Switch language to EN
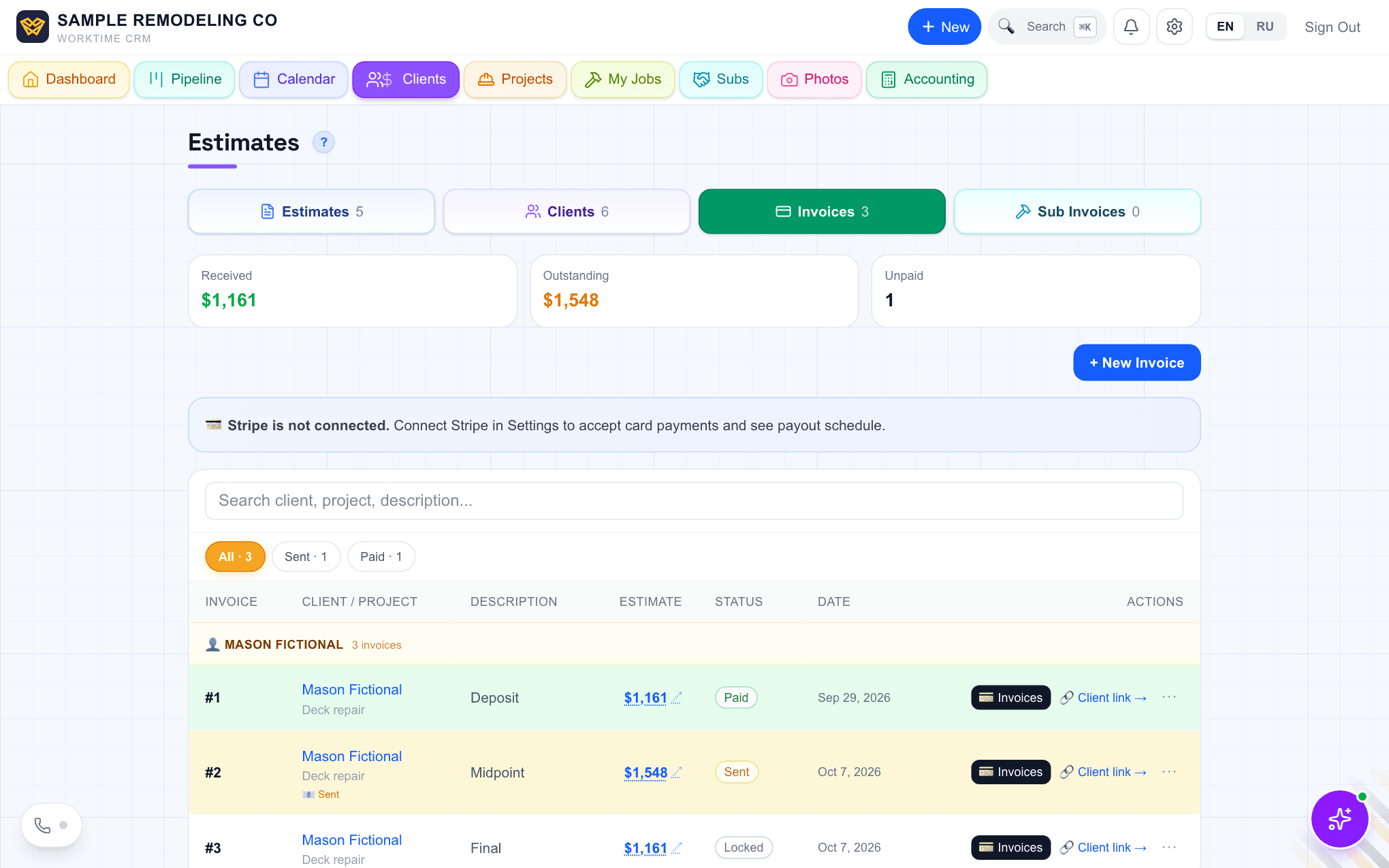 1225,27
